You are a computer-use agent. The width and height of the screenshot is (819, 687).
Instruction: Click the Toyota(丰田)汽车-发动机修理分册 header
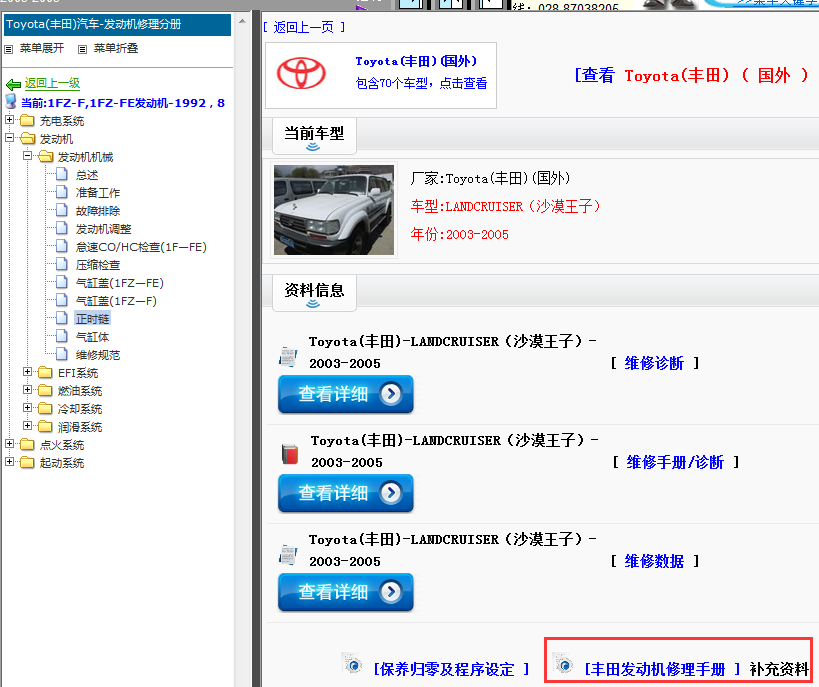(117, 25)
